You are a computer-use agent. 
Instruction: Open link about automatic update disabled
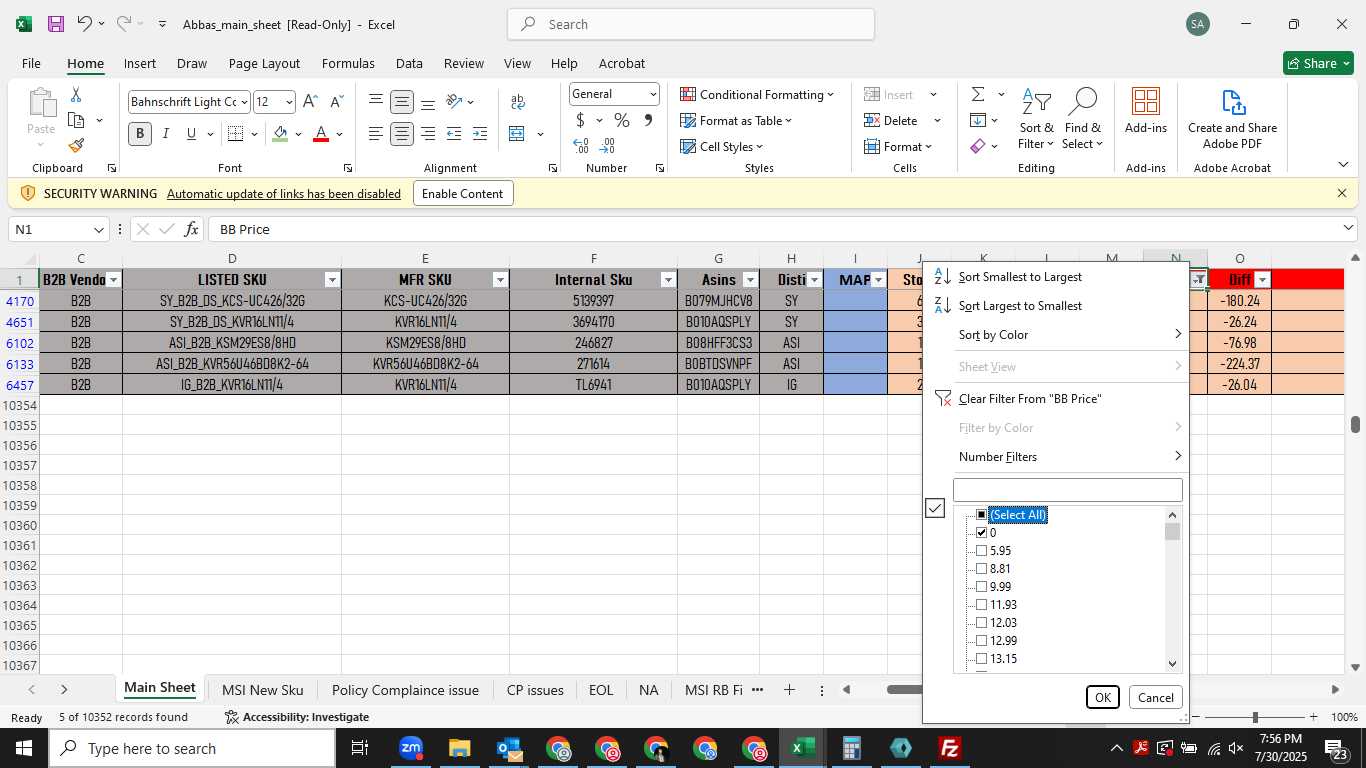[x=284, y=194]
